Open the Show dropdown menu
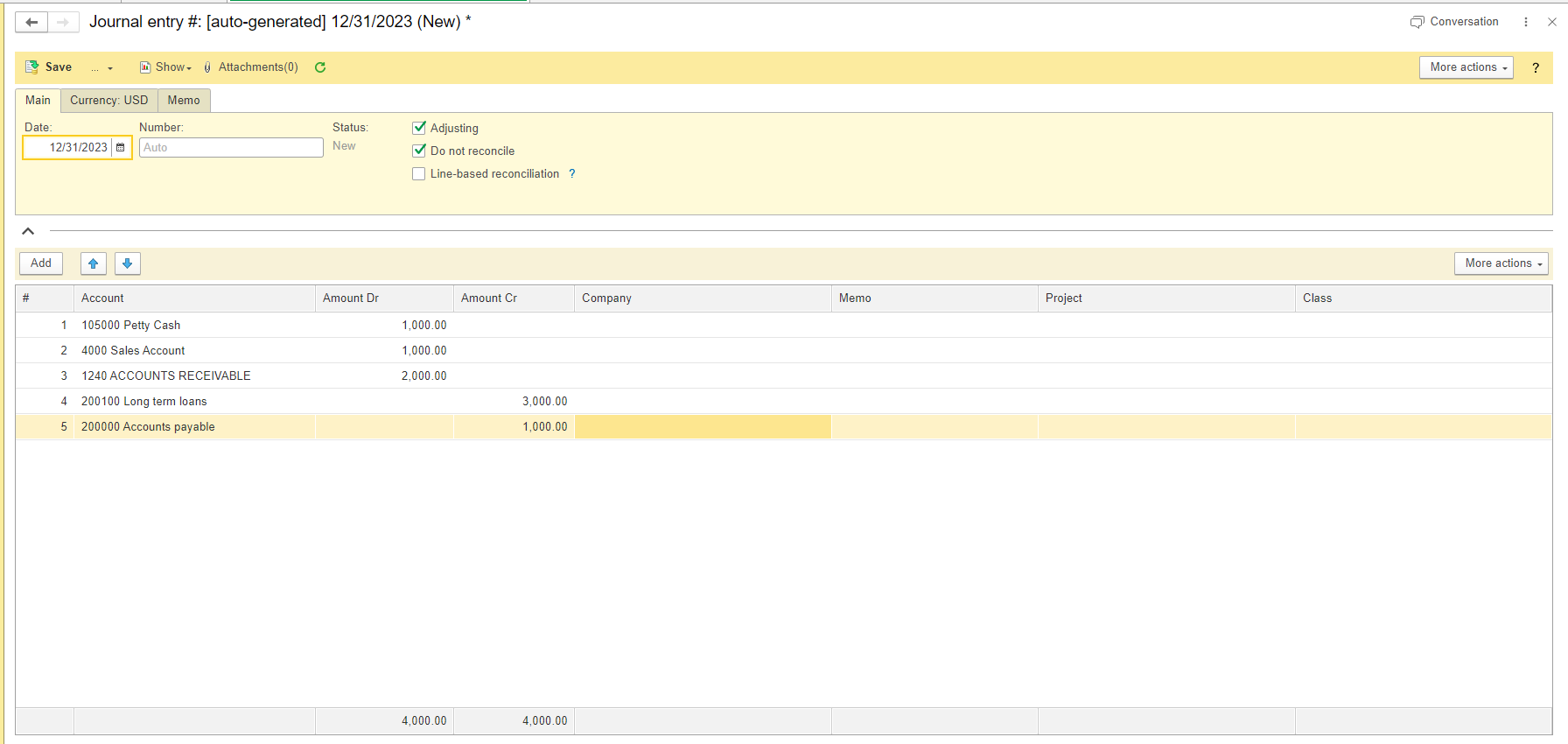The height and width of the screenshot is (744, 1568). 165,67
